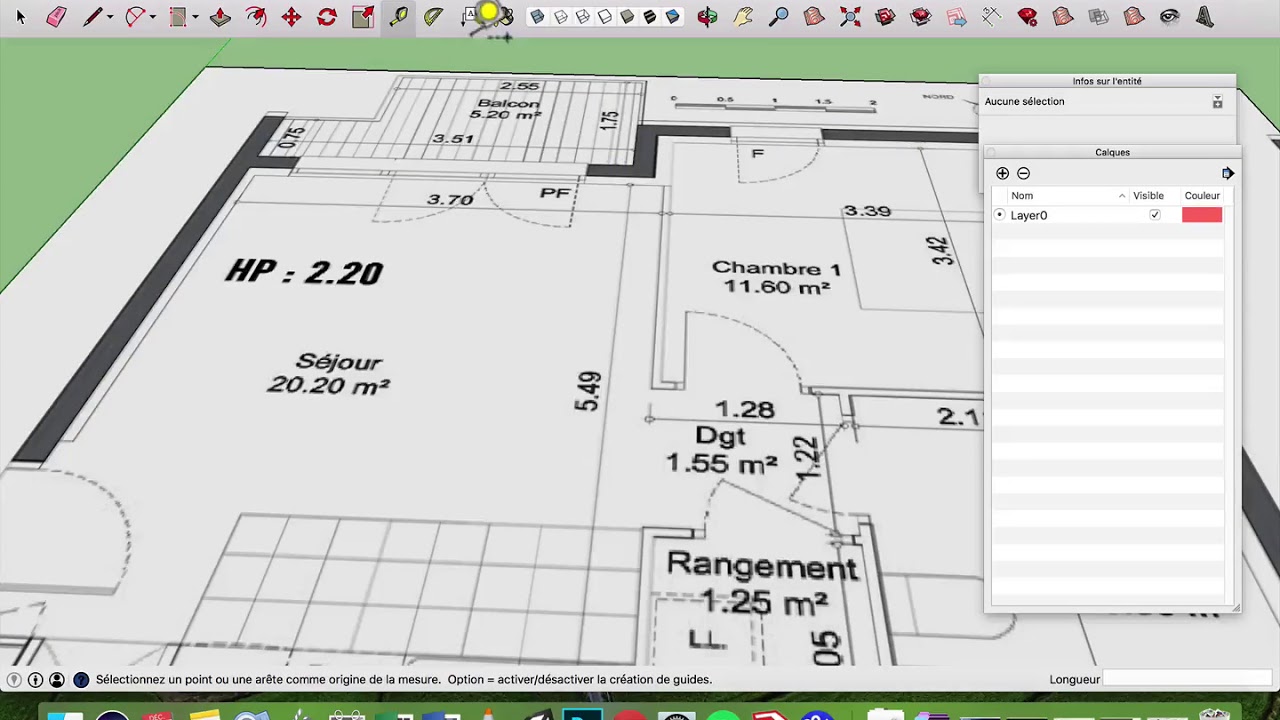1280x720 pixels.
Task: Select the 3D Text tool
Action: pos(1204,17)
